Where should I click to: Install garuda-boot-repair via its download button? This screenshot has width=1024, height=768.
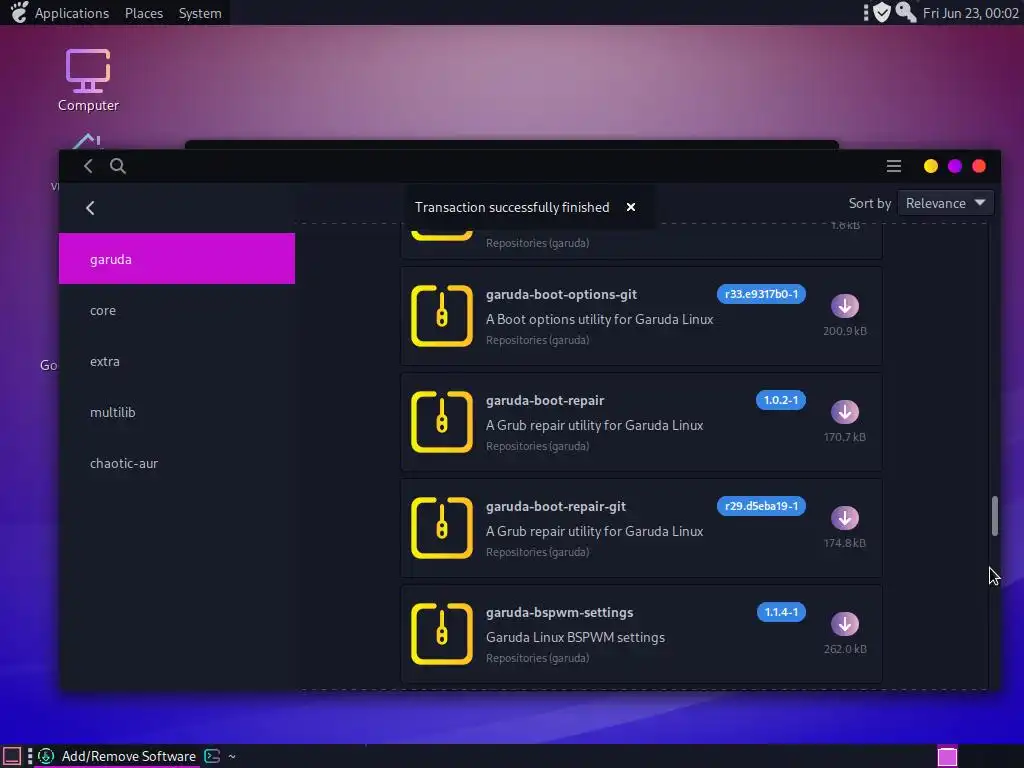click(x=844, y=412)
